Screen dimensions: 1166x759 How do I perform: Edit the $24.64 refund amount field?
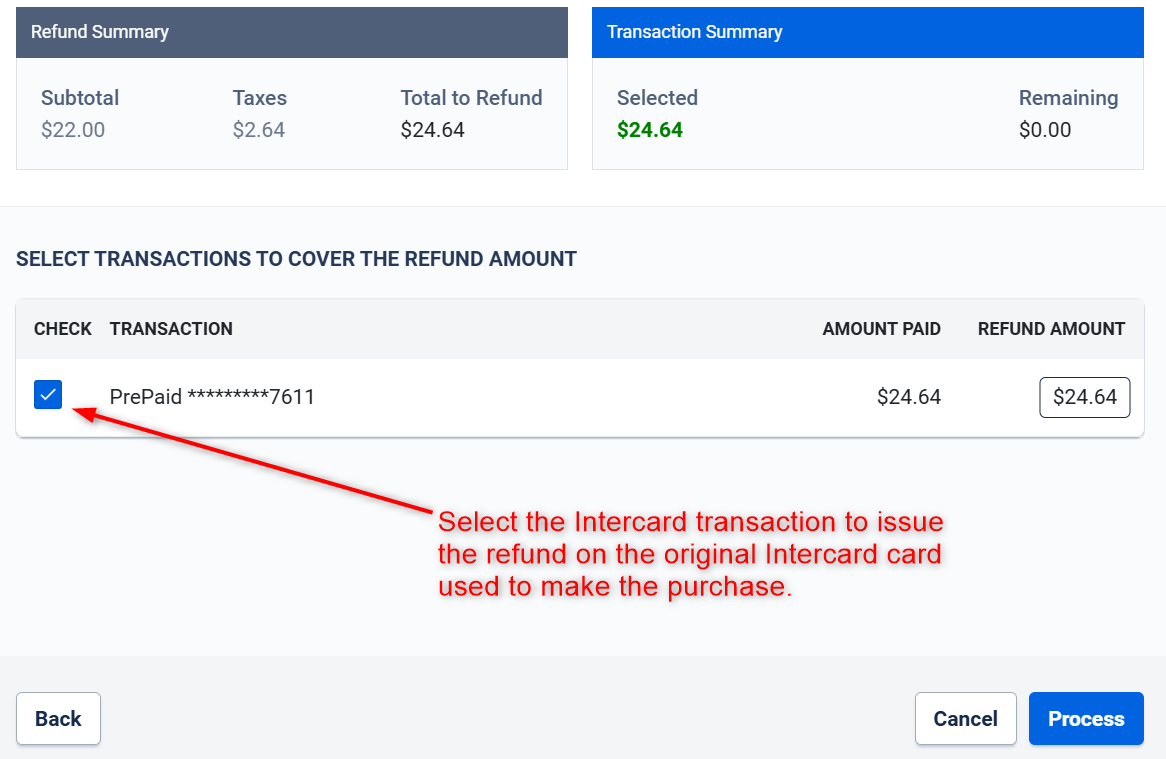[1084, 397]
